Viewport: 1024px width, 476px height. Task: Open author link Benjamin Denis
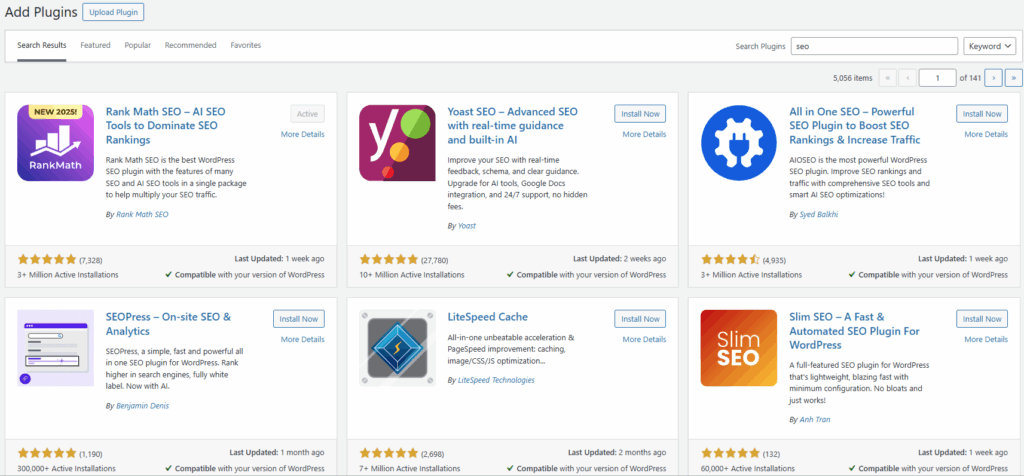click(x=142, y=406)
